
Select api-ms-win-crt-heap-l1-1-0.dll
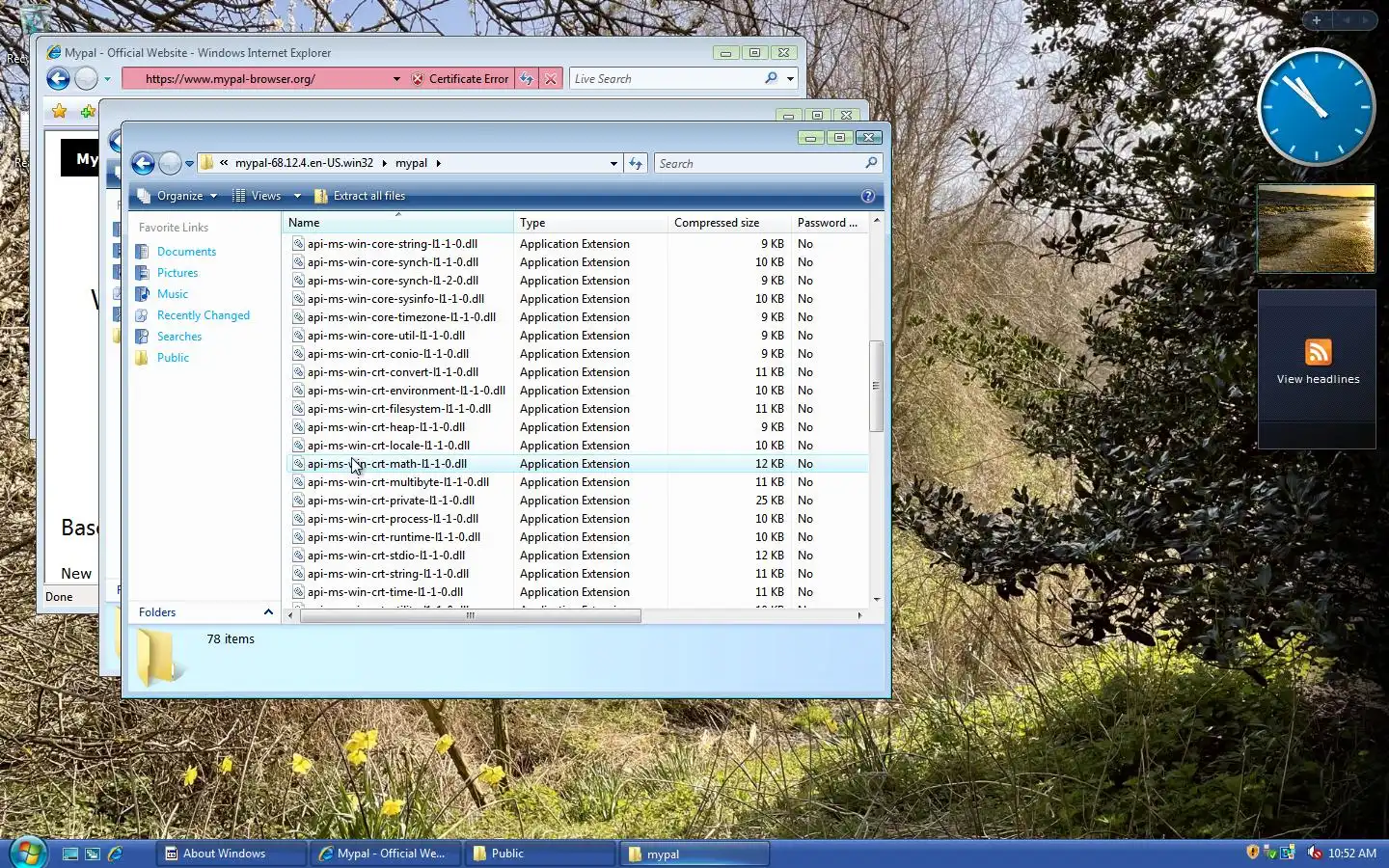click(x=386, y=427)
